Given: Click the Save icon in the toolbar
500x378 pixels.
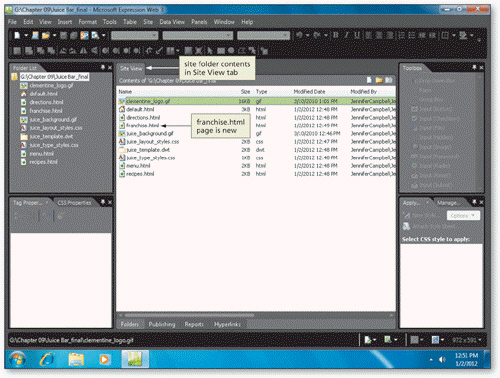Looking at the screenshot, I should (x=64, y=35).
